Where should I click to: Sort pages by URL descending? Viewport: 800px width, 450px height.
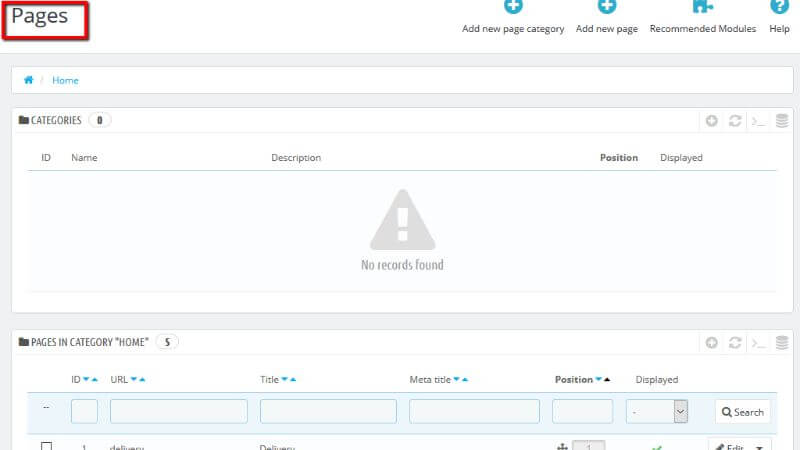pos(134,379)
